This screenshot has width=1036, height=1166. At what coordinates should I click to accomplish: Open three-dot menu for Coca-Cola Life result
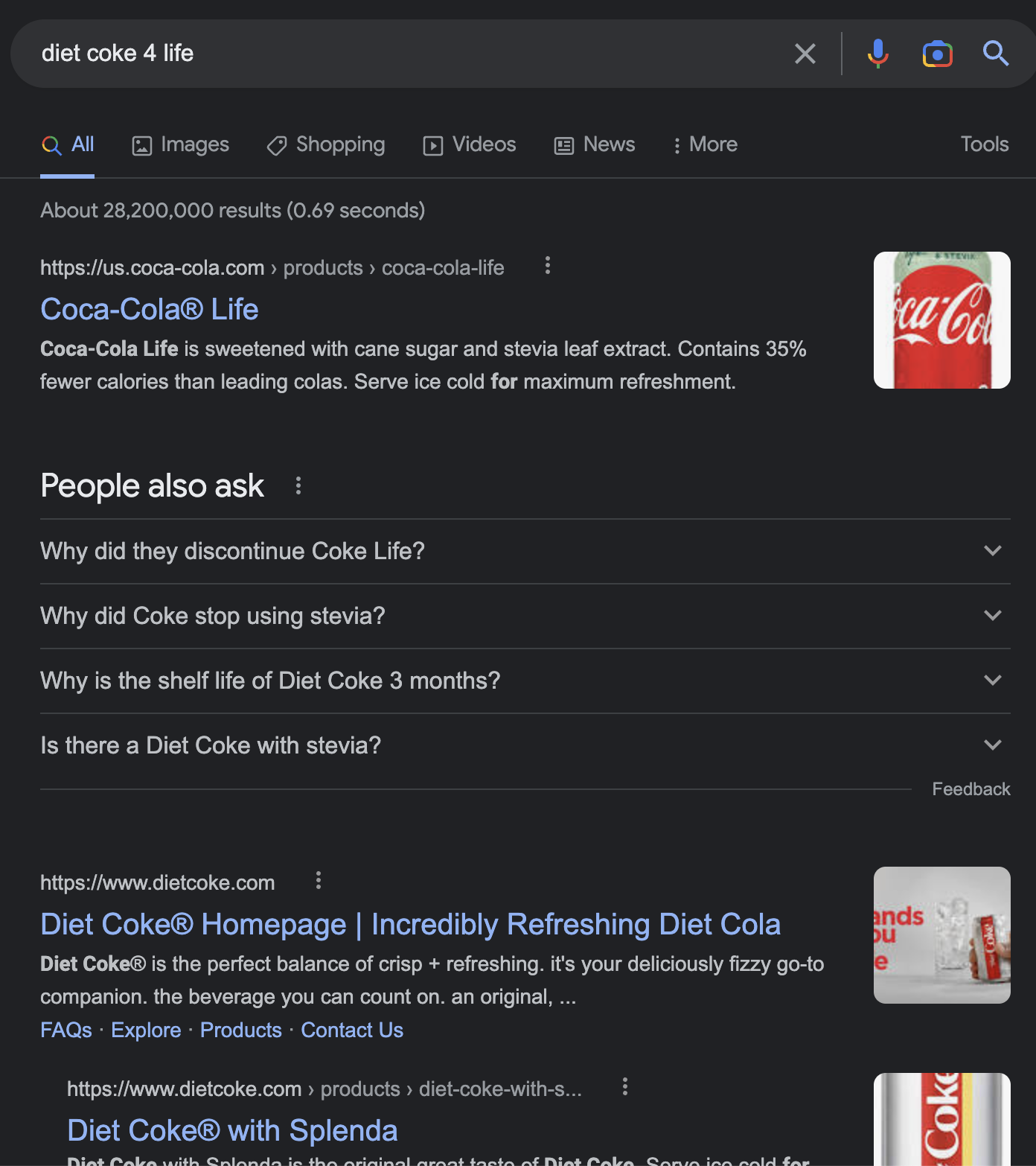coord(548,266)
